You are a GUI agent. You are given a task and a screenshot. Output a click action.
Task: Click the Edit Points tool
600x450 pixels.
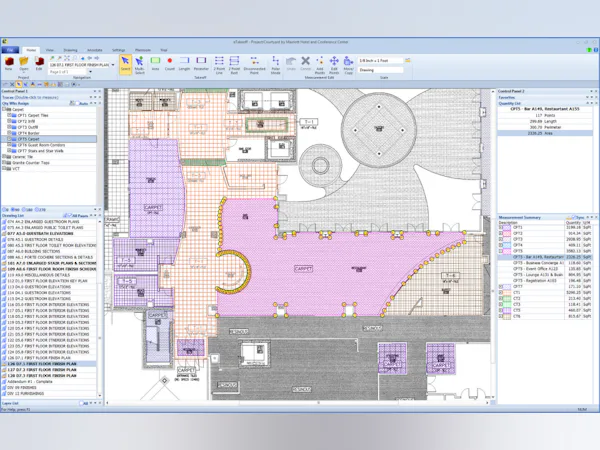334,64
